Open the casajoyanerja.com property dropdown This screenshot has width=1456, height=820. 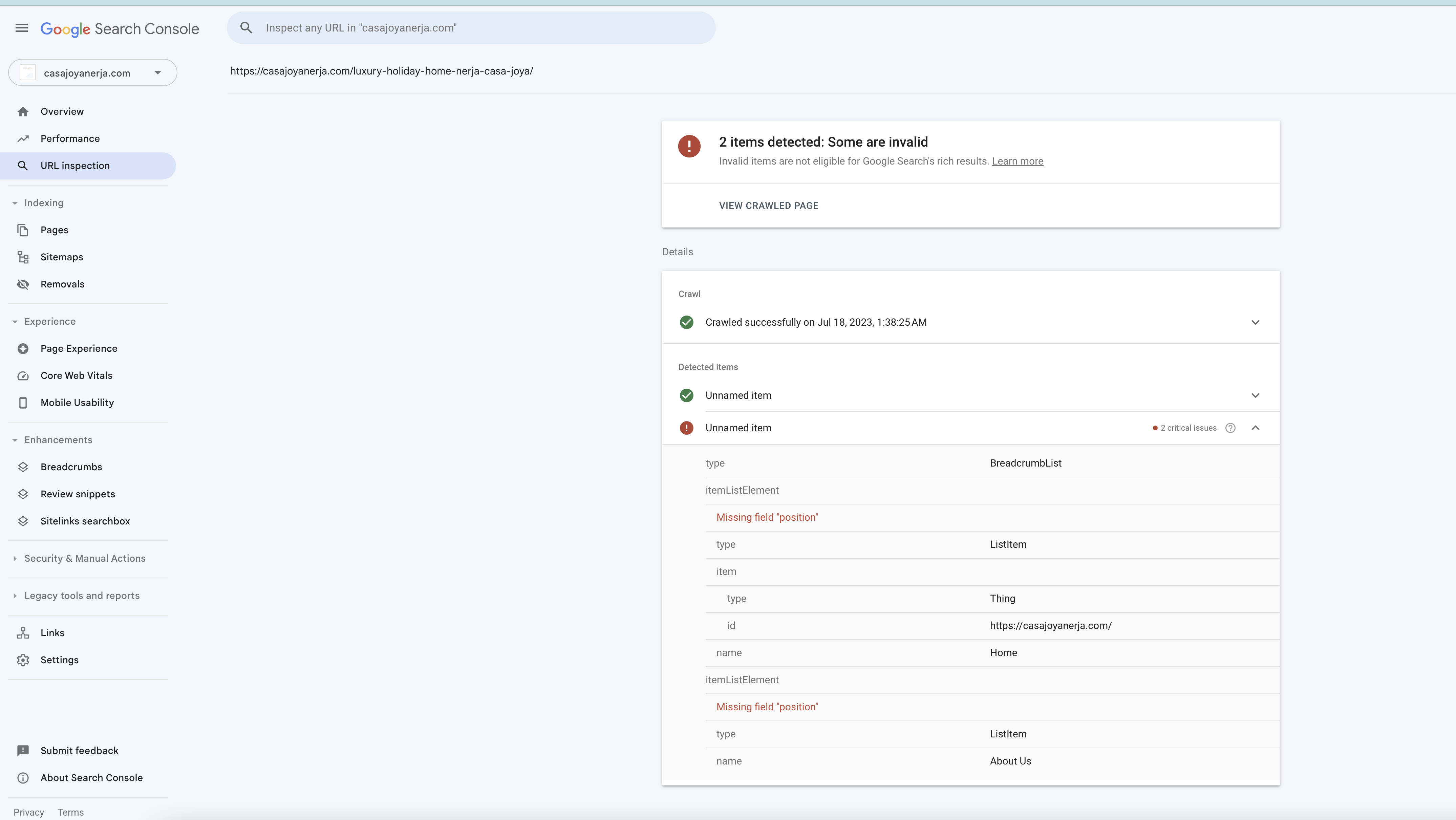(93, 73)
